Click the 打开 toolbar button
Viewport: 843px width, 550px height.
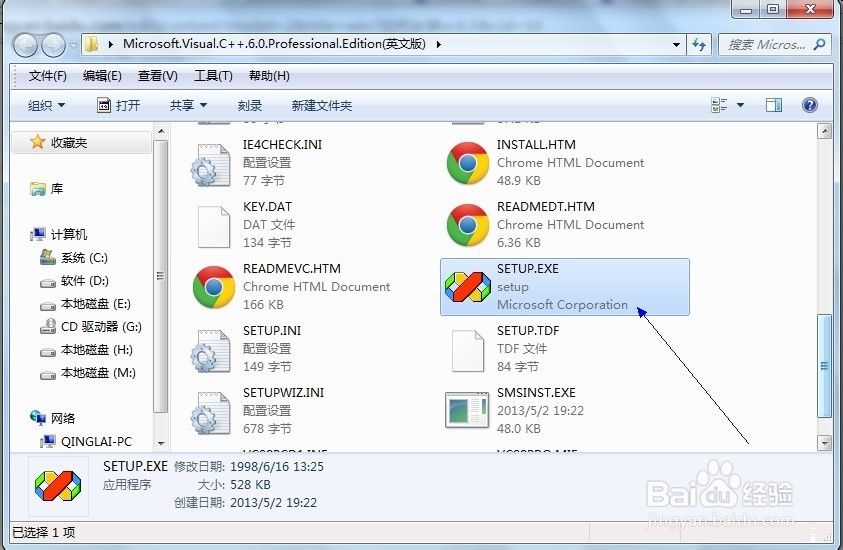pos(118,105)
